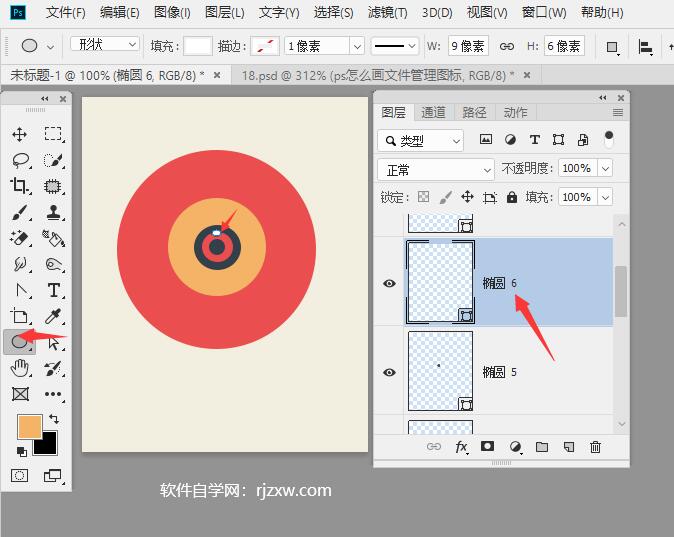Delete layer trash icon
This screenshot has width=674, height=537.
point(595,447)
